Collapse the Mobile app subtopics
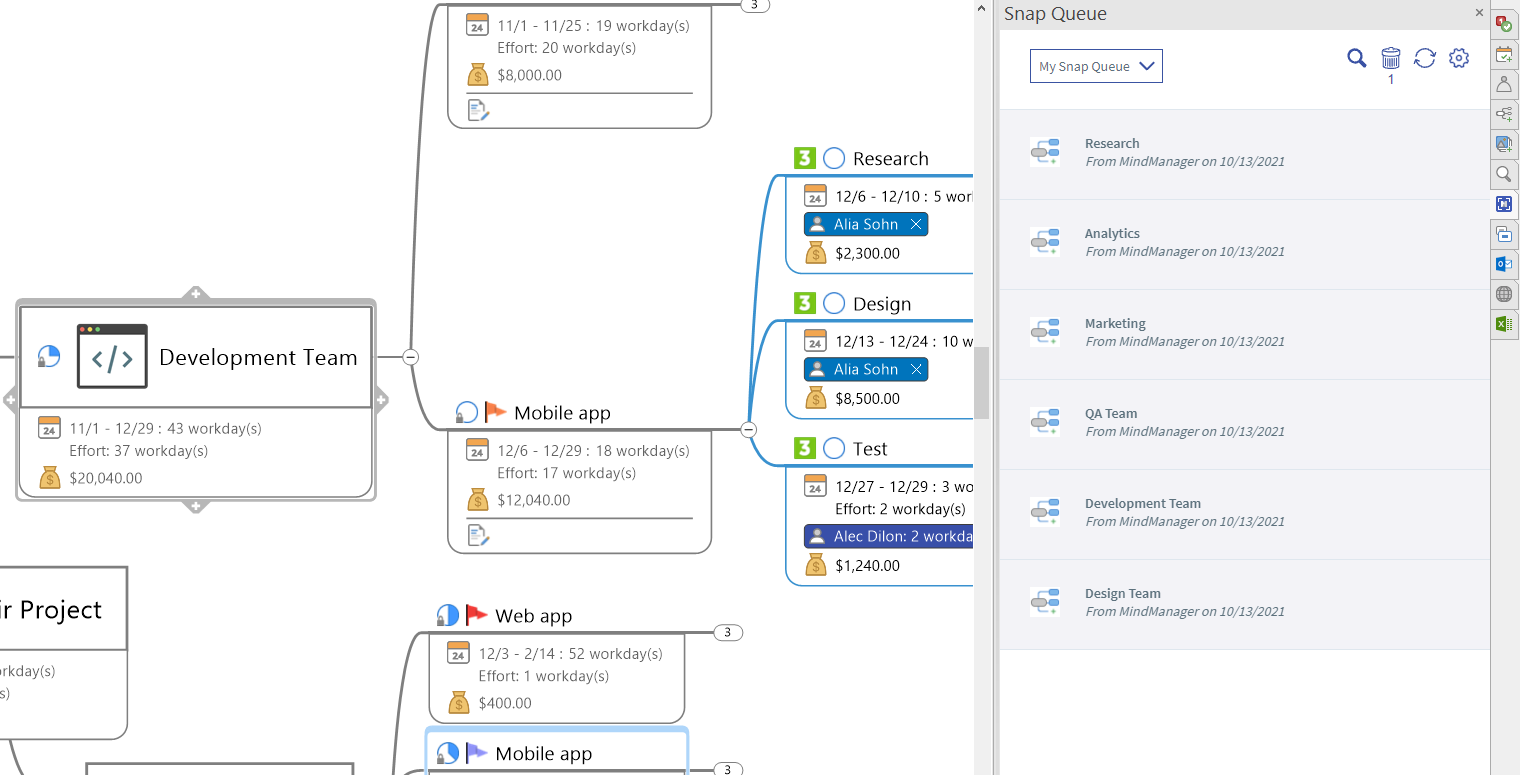Screen dimensions: 1520x775 (748, 430)
